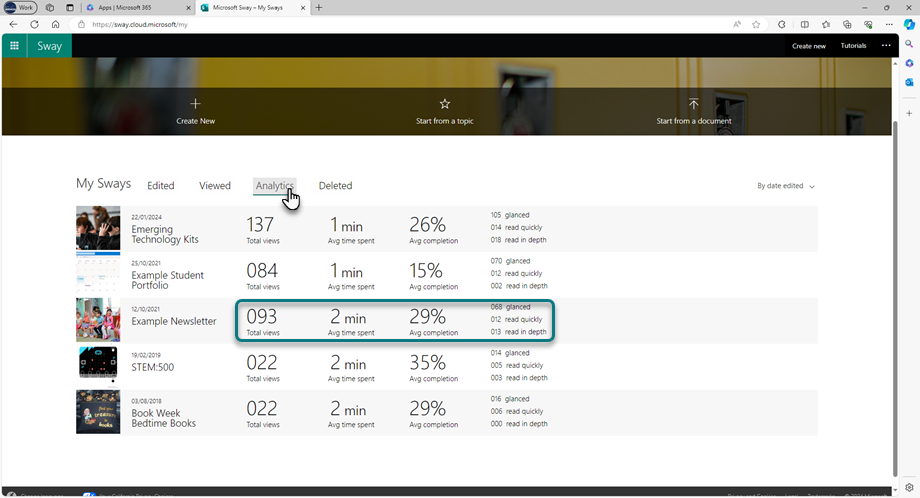Open browser Settings and more menu

coord(889,24)
